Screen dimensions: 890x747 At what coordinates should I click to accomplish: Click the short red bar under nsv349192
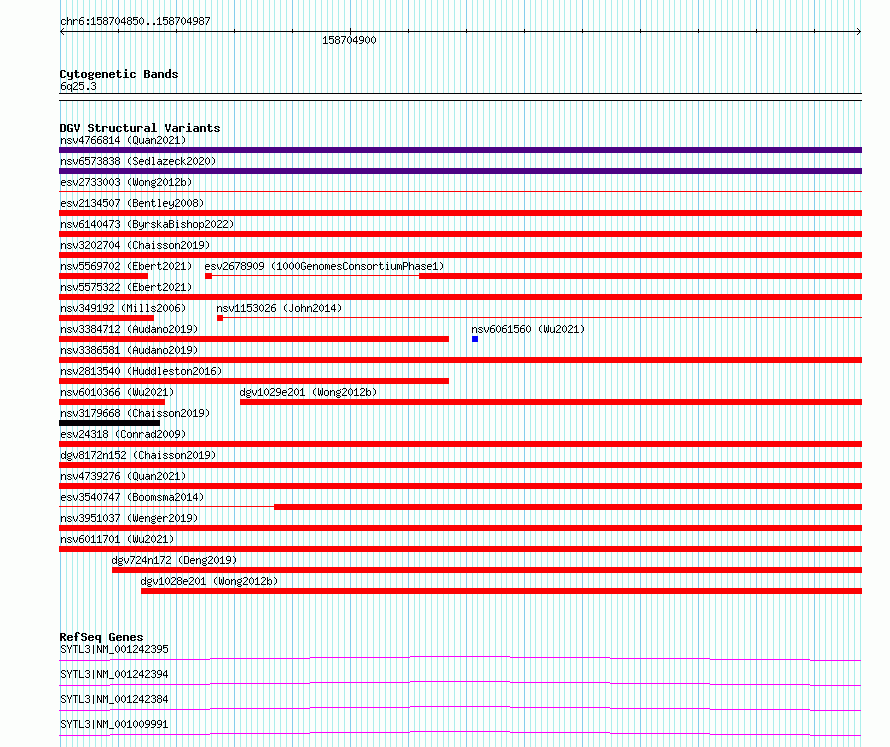106,318
